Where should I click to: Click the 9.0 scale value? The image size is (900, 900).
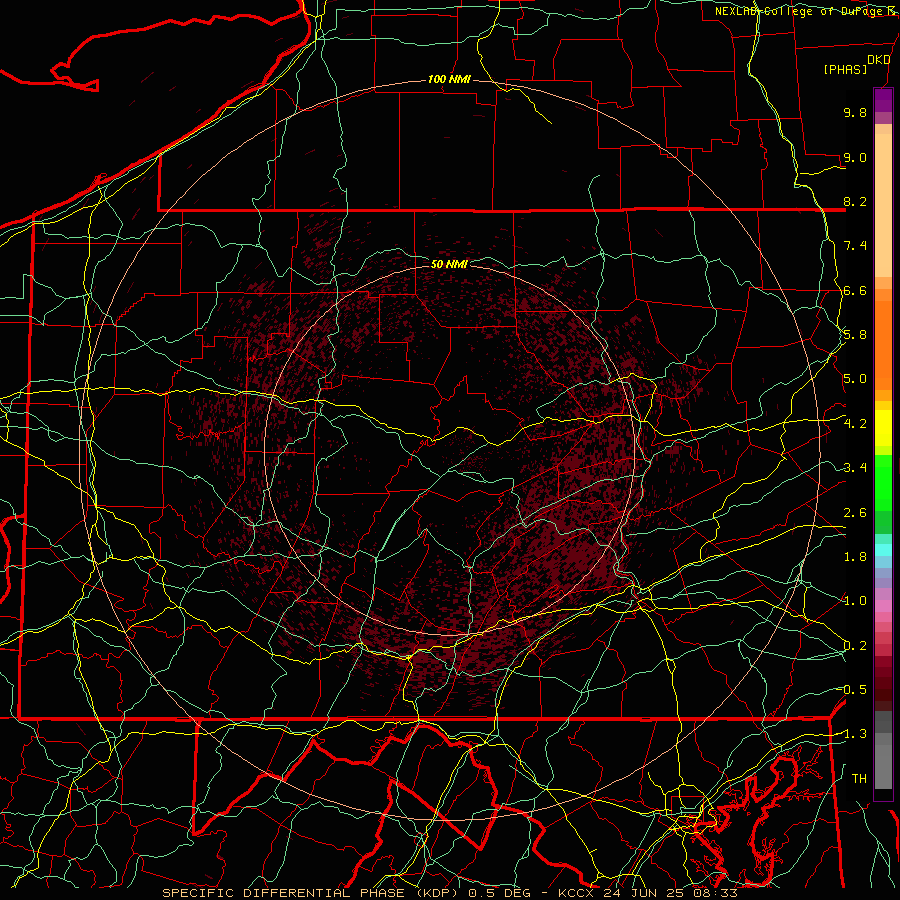click(x=855, y=157)
